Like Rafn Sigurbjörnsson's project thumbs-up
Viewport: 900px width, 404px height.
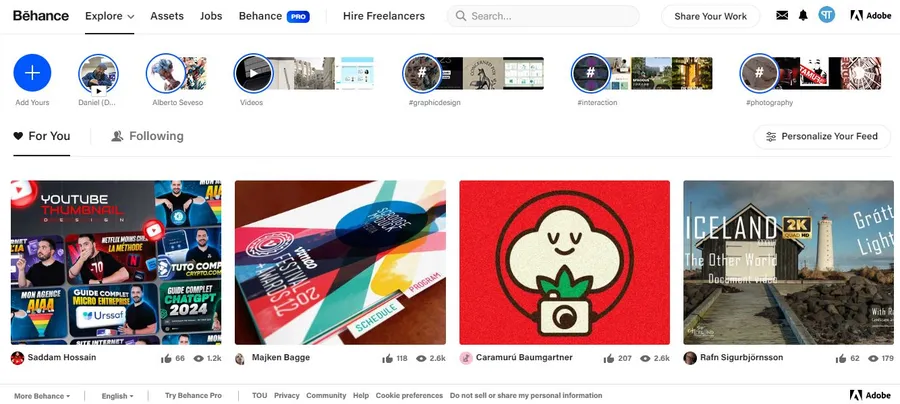(841, 359)
